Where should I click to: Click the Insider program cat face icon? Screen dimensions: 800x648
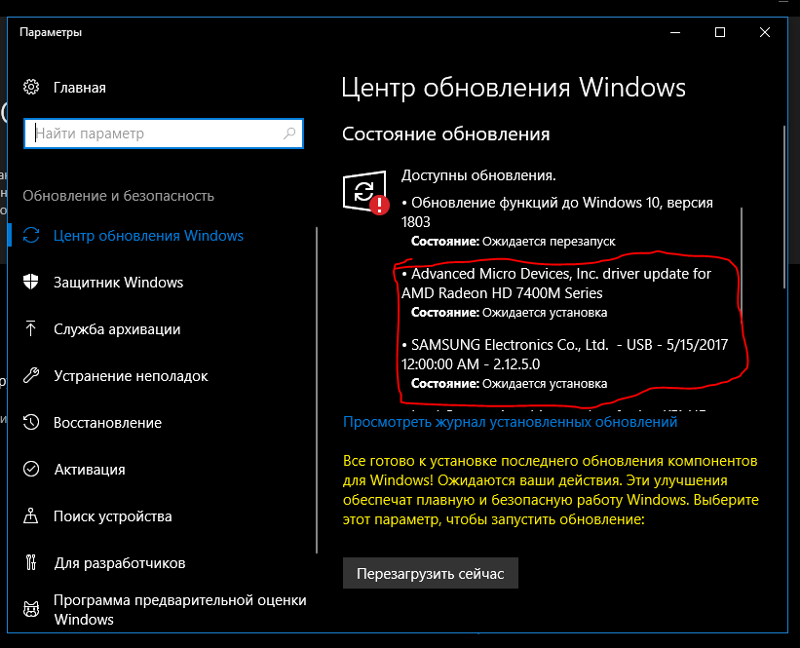(x=31, y=609)
